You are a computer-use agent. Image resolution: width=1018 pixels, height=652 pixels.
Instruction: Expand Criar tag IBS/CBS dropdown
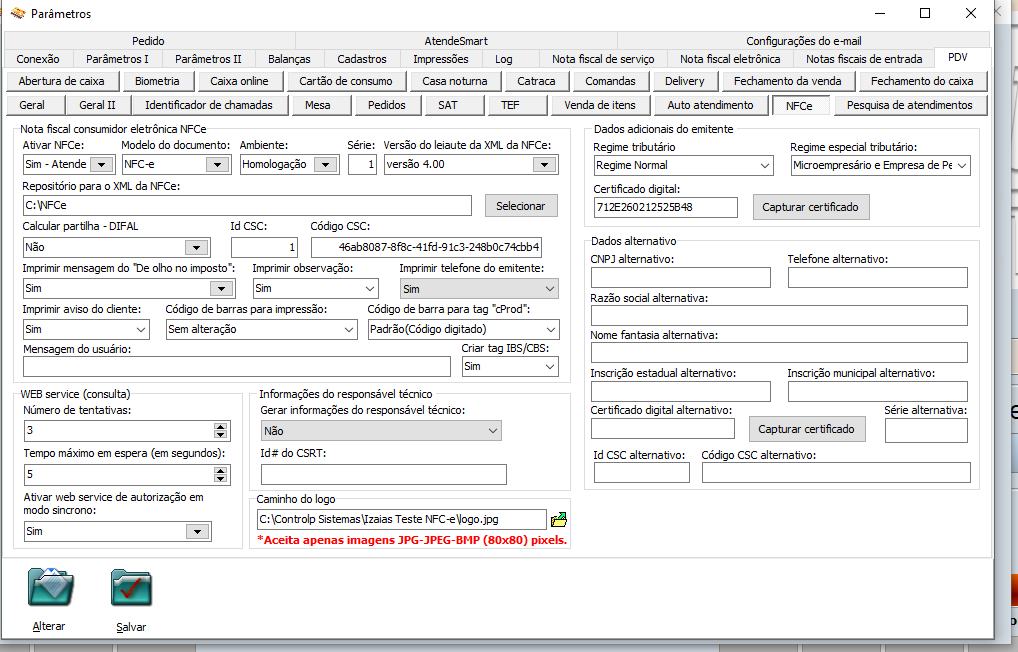[x=550, y=367]
